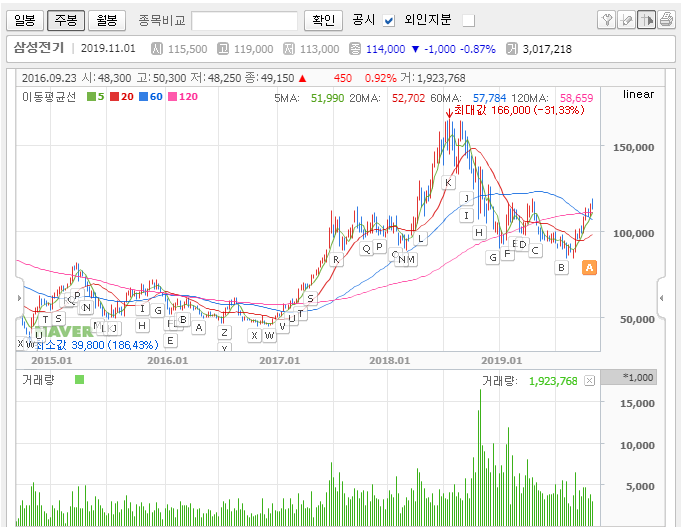Select the Z disclosure marker in mid-2016
682x527 pixels.
[x=224, y=333]
